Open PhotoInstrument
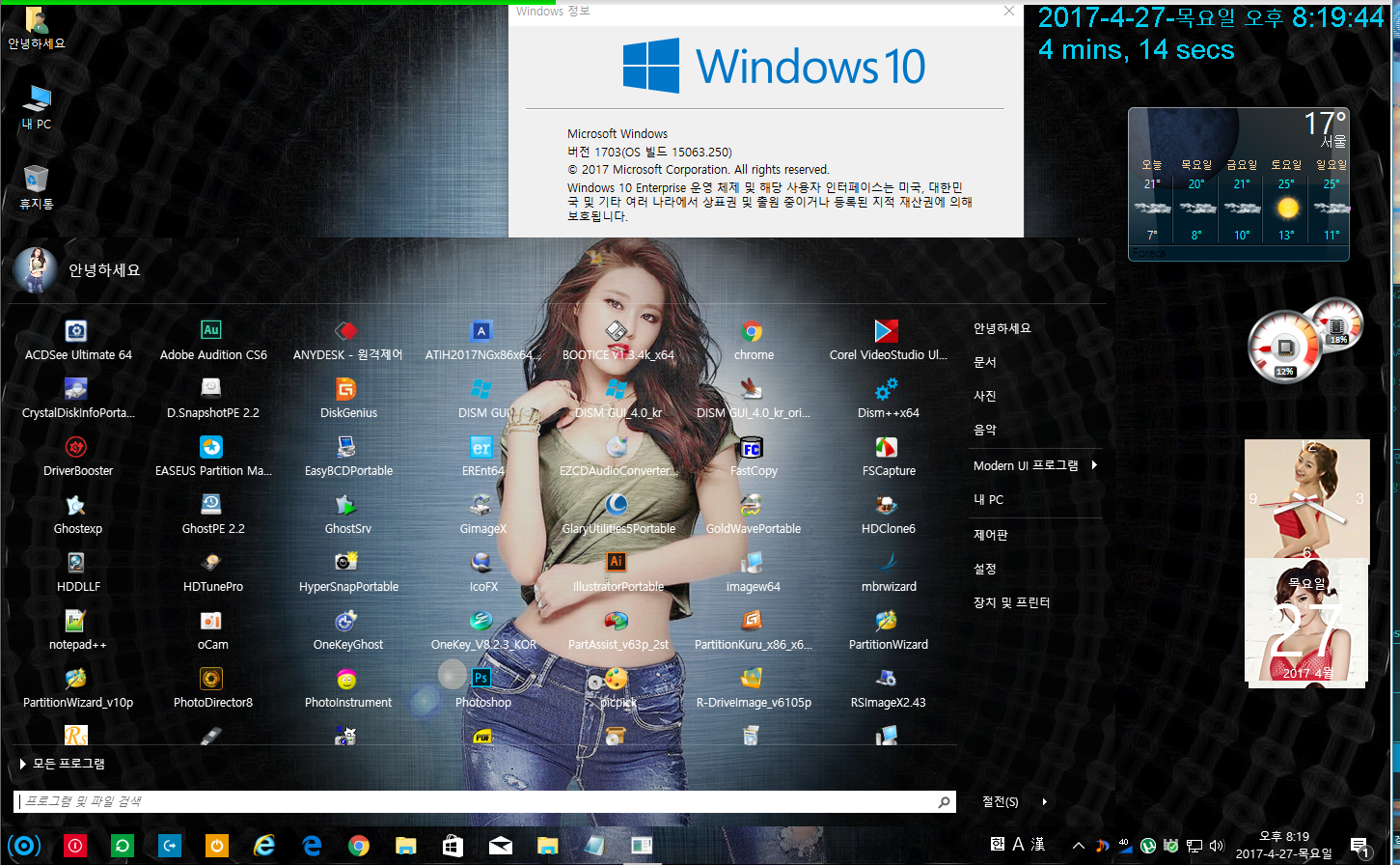This screenshot has height=865, width=1400. coord(348,689)
